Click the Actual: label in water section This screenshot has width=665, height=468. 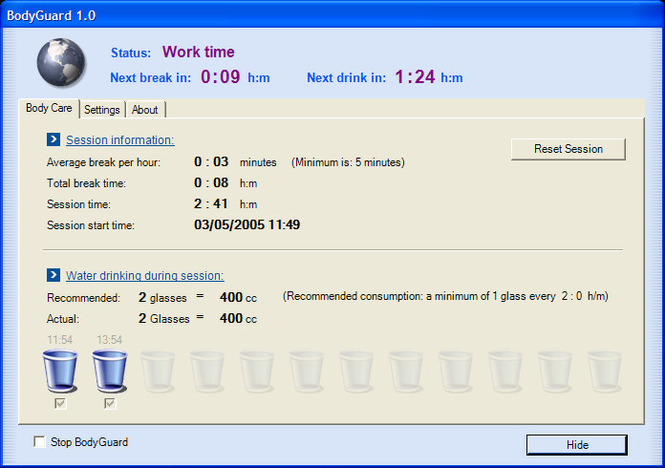(x=63, y=319)
